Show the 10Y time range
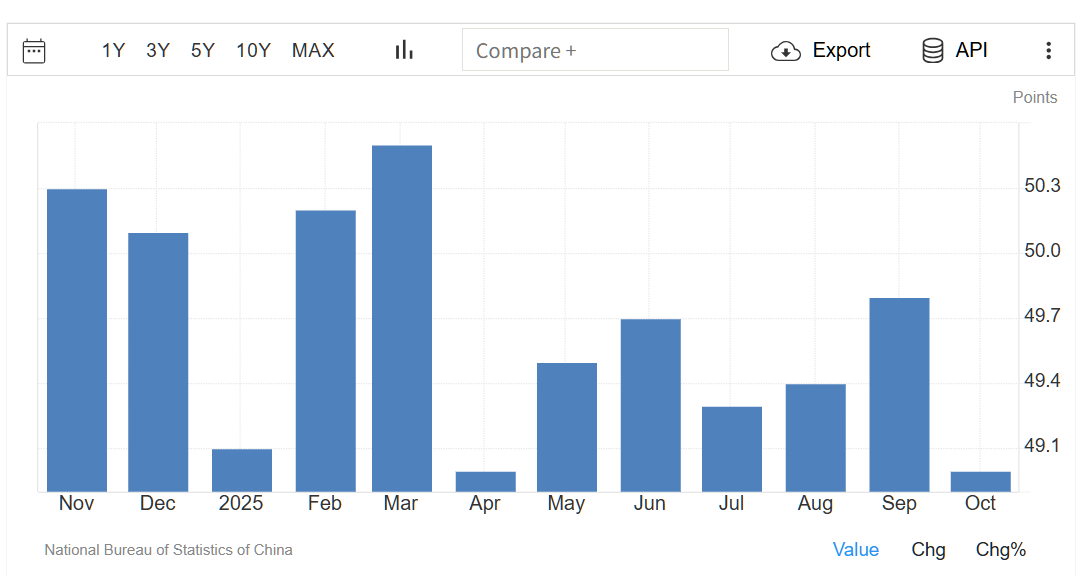Screen dimensions: 1086x576 point(253,51)
